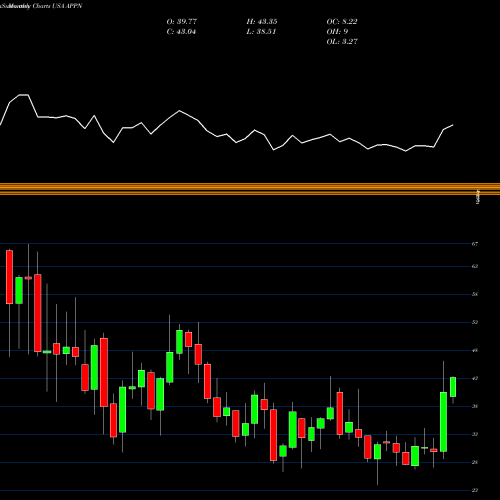
Task: Select the price axis label 58
Action: pyautogui.click(x=475, y=294)
